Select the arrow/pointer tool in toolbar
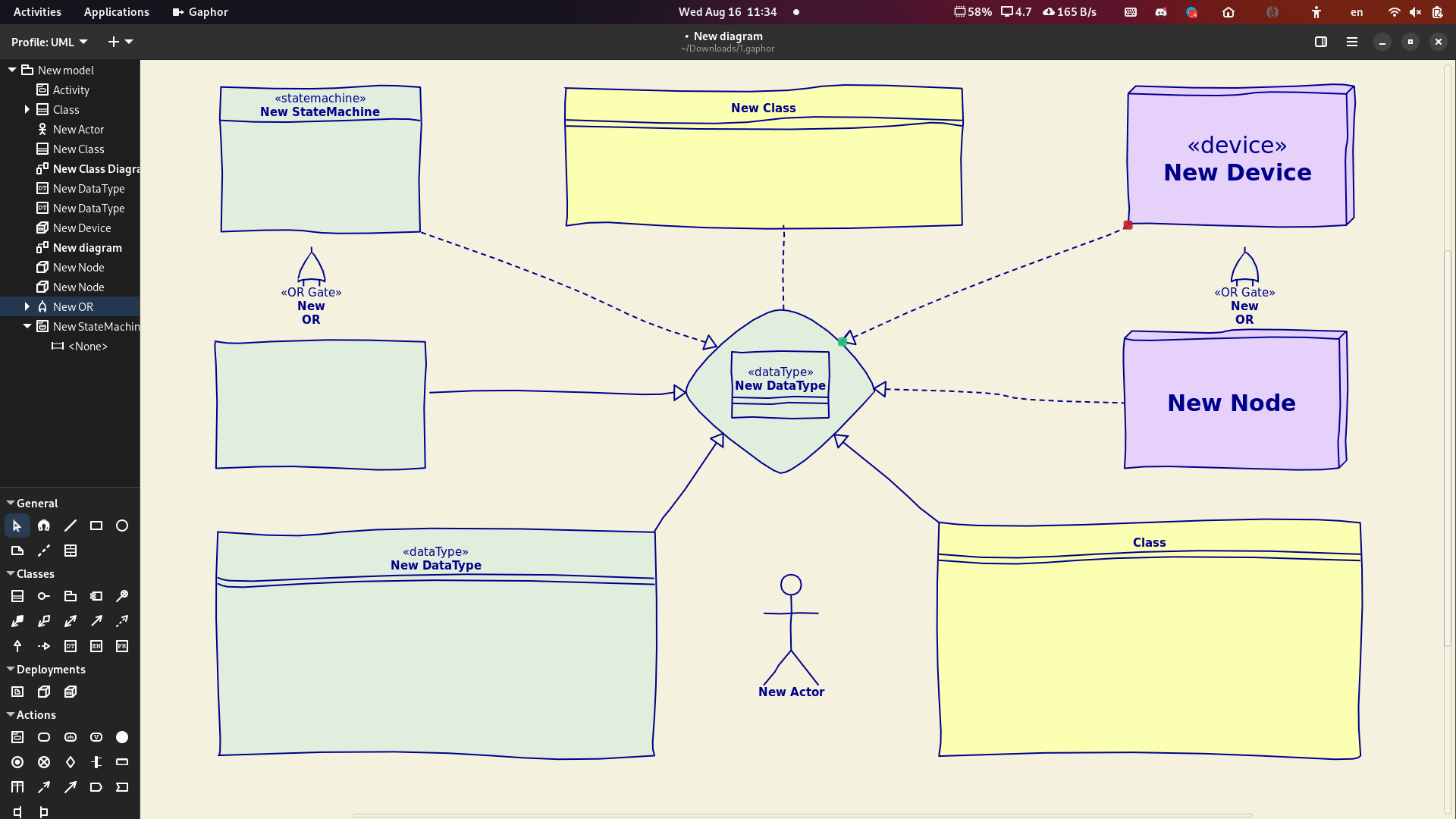Screen dimensions: 1456x819 [17, 525]
